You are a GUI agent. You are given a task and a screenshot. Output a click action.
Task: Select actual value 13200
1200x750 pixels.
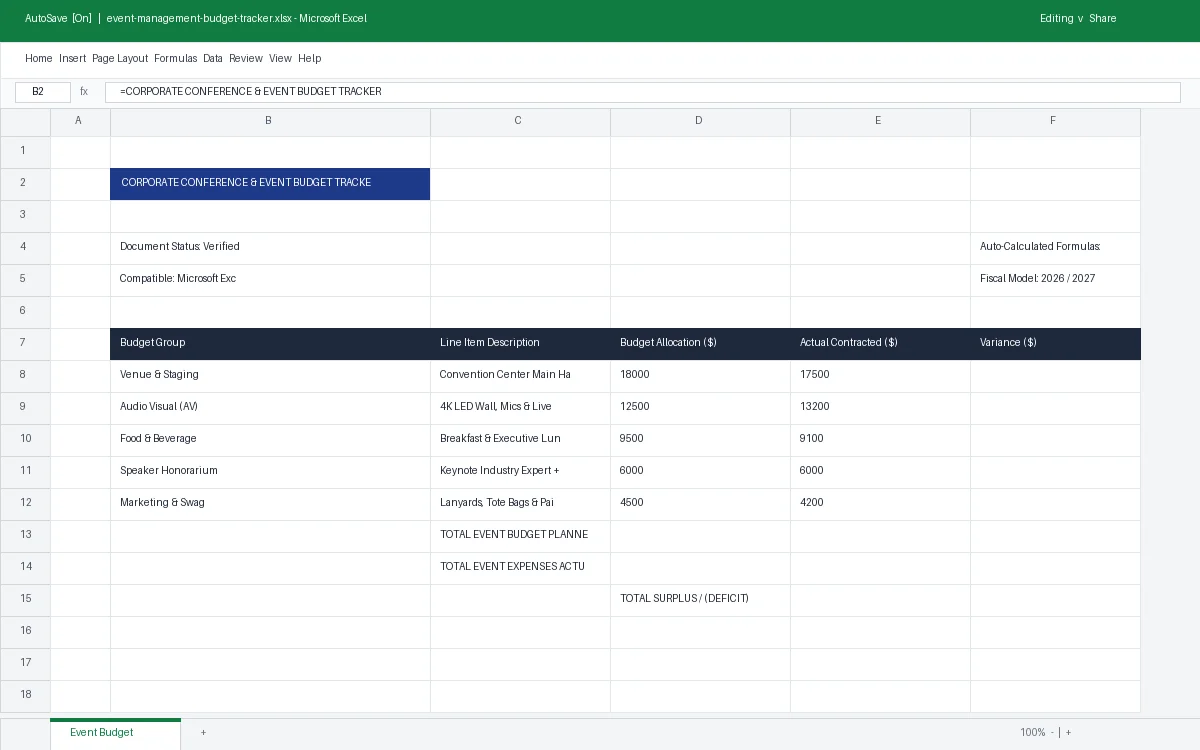(880, 408)
